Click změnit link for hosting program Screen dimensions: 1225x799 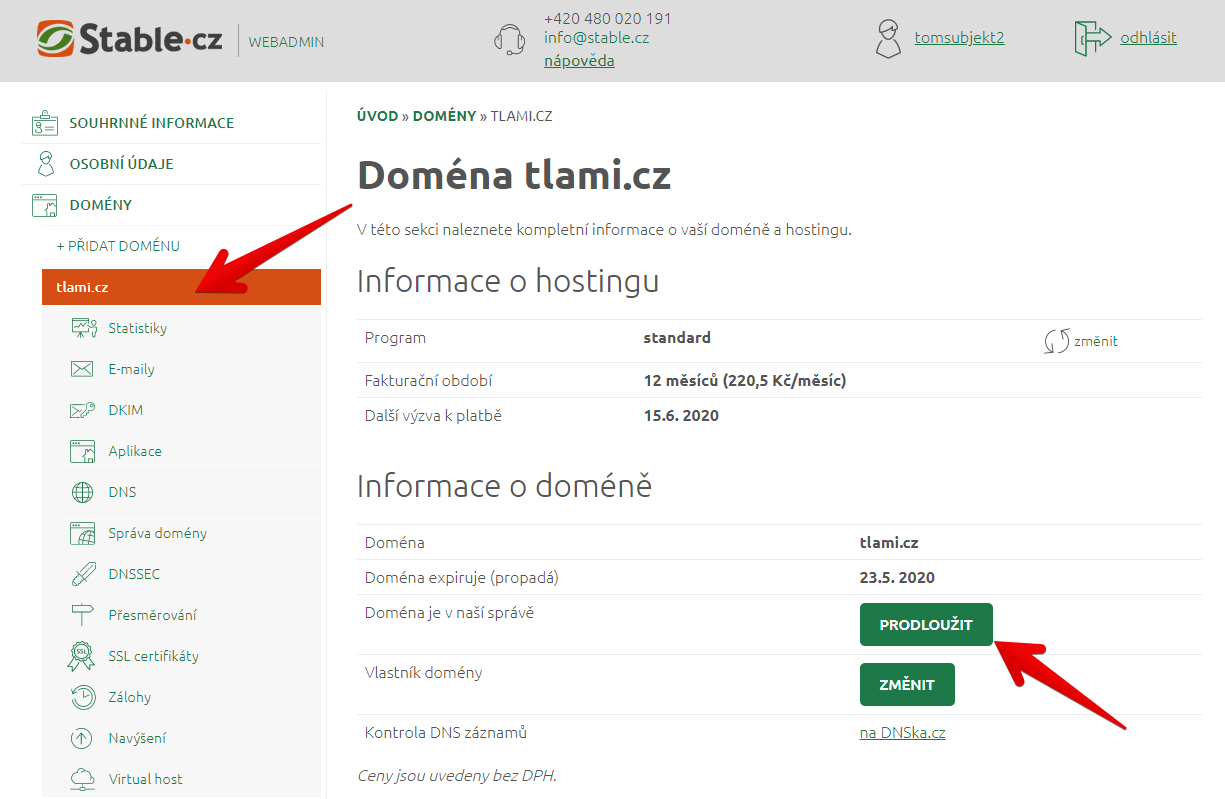[x=1096, y=341]
